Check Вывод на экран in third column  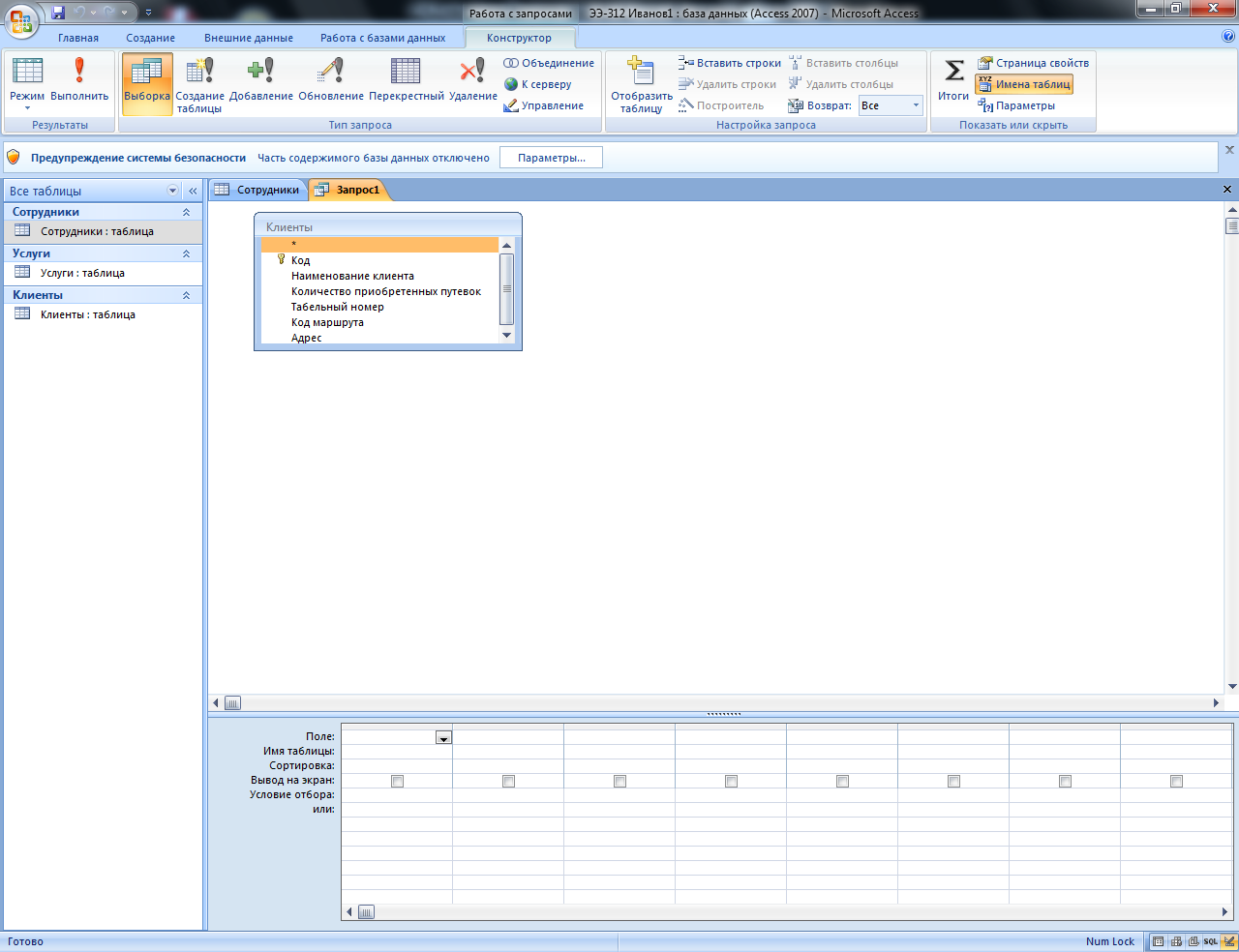(619, 781)
